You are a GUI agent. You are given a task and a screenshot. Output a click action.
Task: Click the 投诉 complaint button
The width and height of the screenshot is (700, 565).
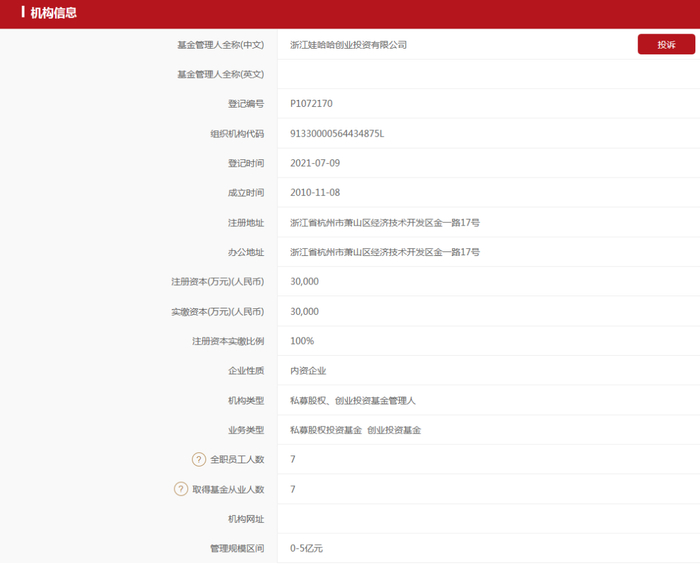666,44
